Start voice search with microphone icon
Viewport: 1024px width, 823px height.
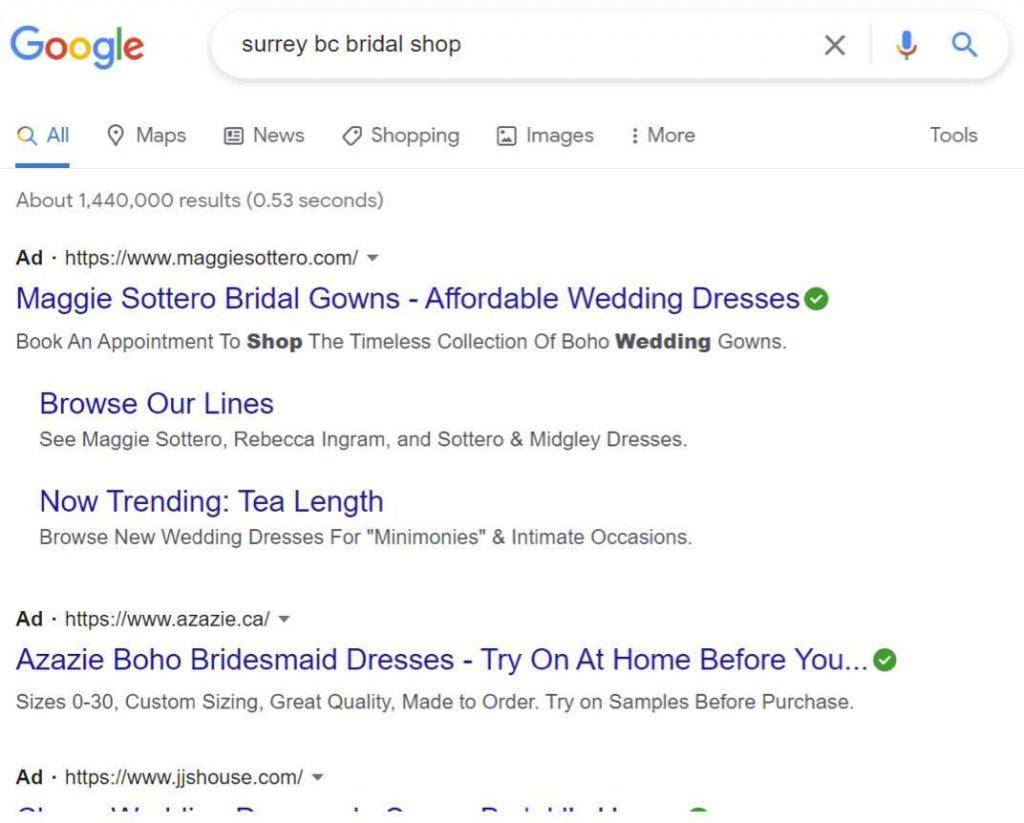click(906, 45)
